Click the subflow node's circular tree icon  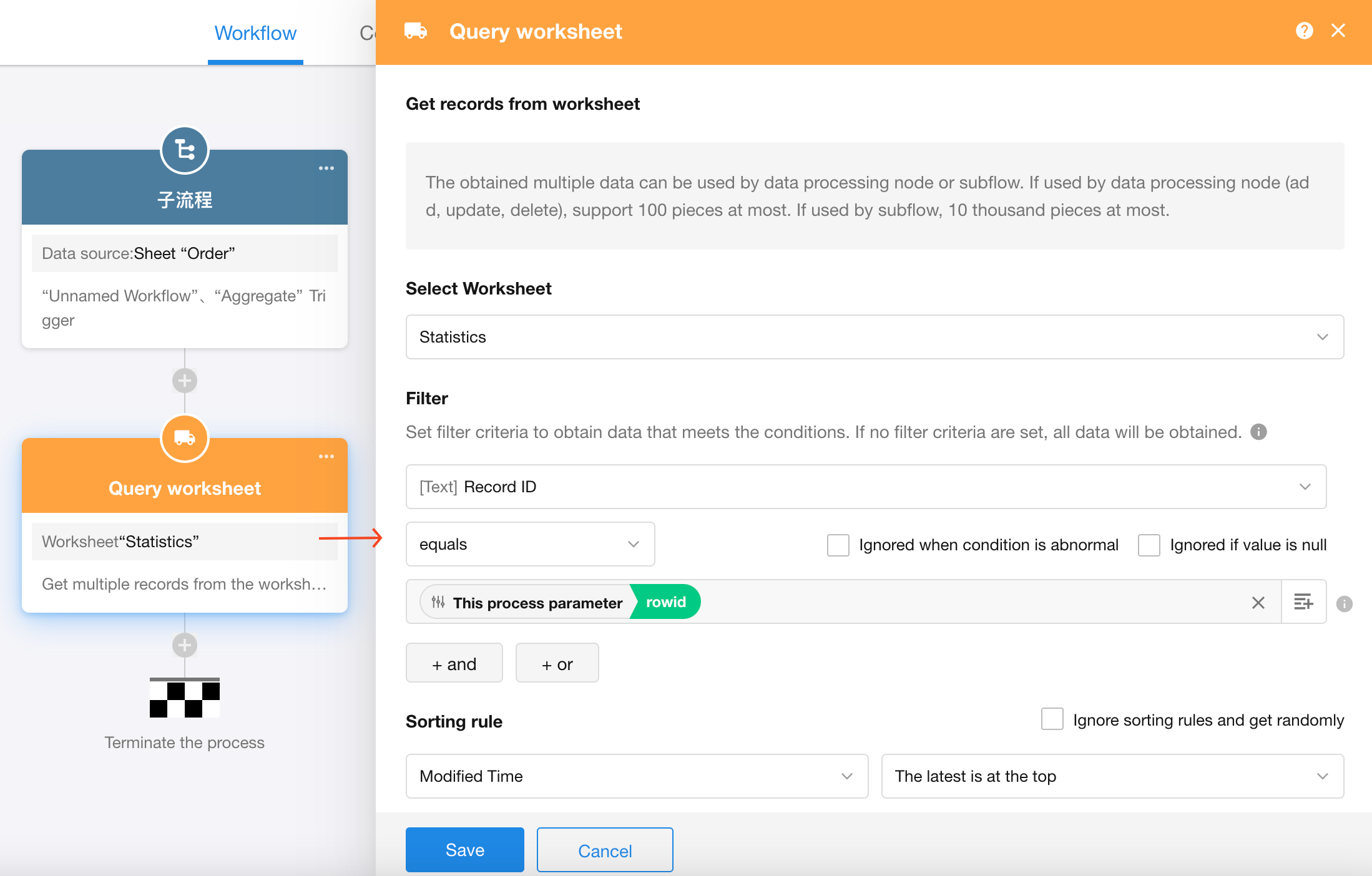(x=185, y=150)
